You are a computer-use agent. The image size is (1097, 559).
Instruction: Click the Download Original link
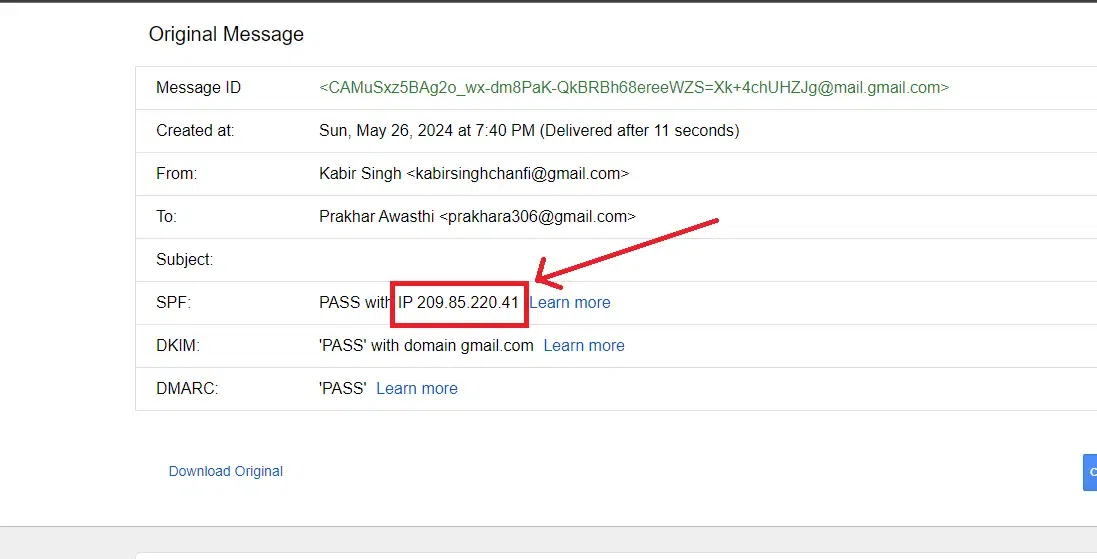point(226,471)
